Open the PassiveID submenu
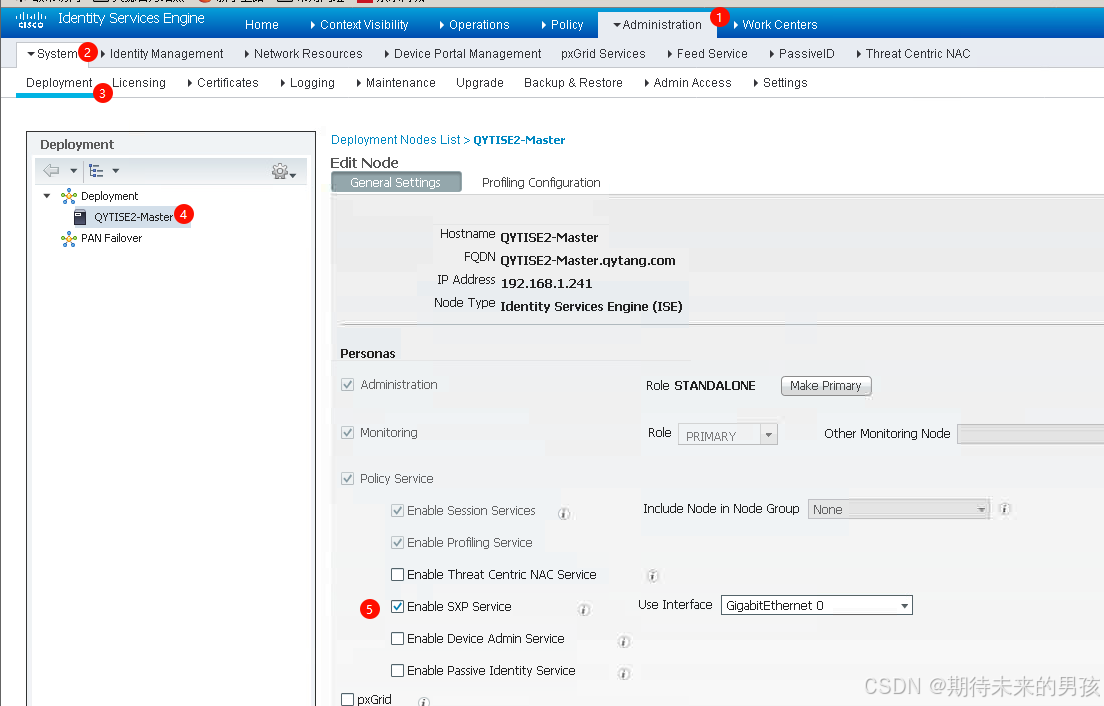This screenshot has height=706, width=1104. [802, 53]
